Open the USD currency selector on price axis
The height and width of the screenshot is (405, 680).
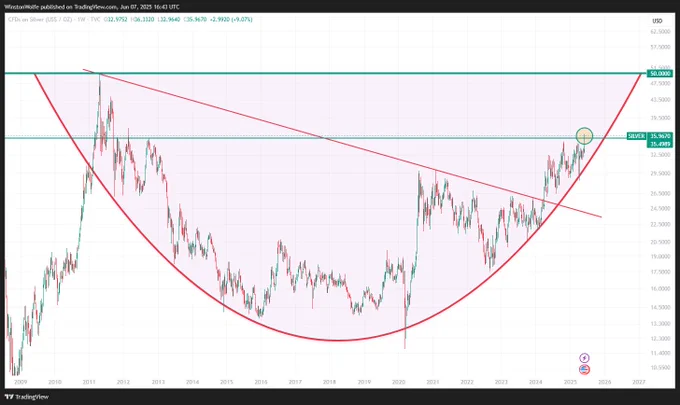point(657,21)
